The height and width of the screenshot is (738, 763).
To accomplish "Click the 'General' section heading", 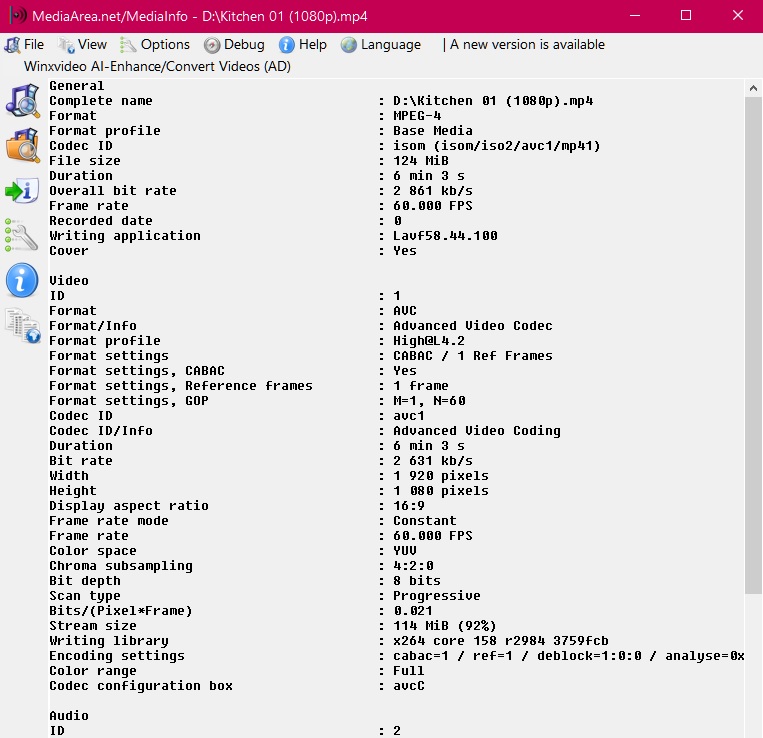I will tap(77, 86).
